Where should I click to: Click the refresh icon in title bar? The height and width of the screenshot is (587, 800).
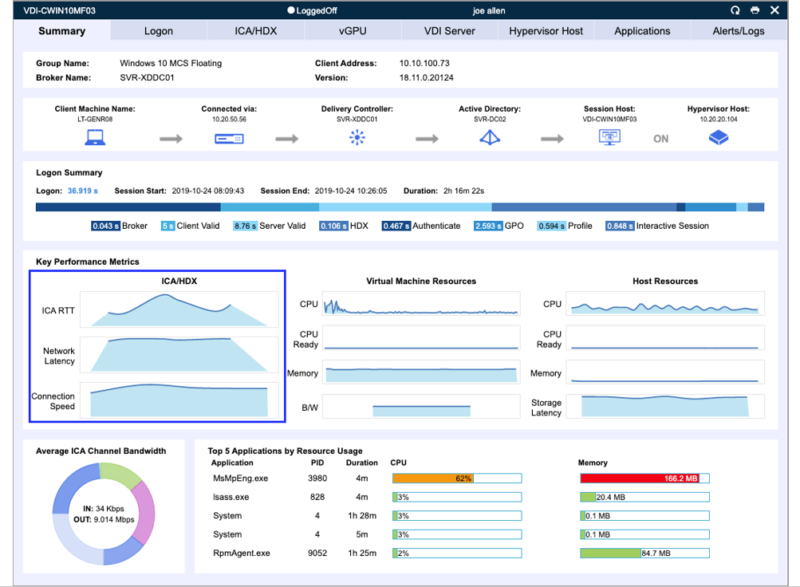point(735,10)
